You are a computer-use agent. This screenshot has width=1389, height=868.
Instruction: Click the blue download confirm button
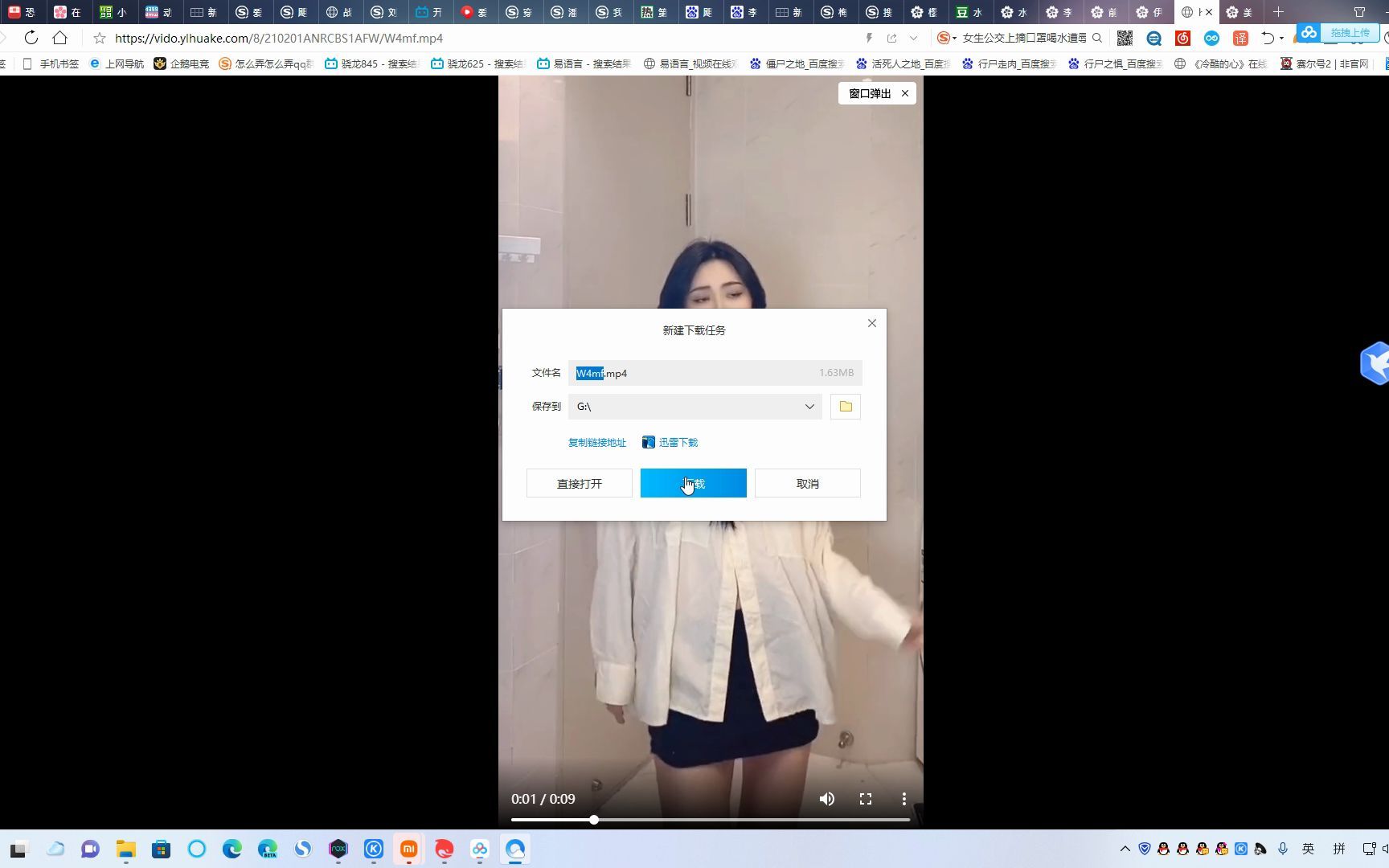[x=693, y=483]
